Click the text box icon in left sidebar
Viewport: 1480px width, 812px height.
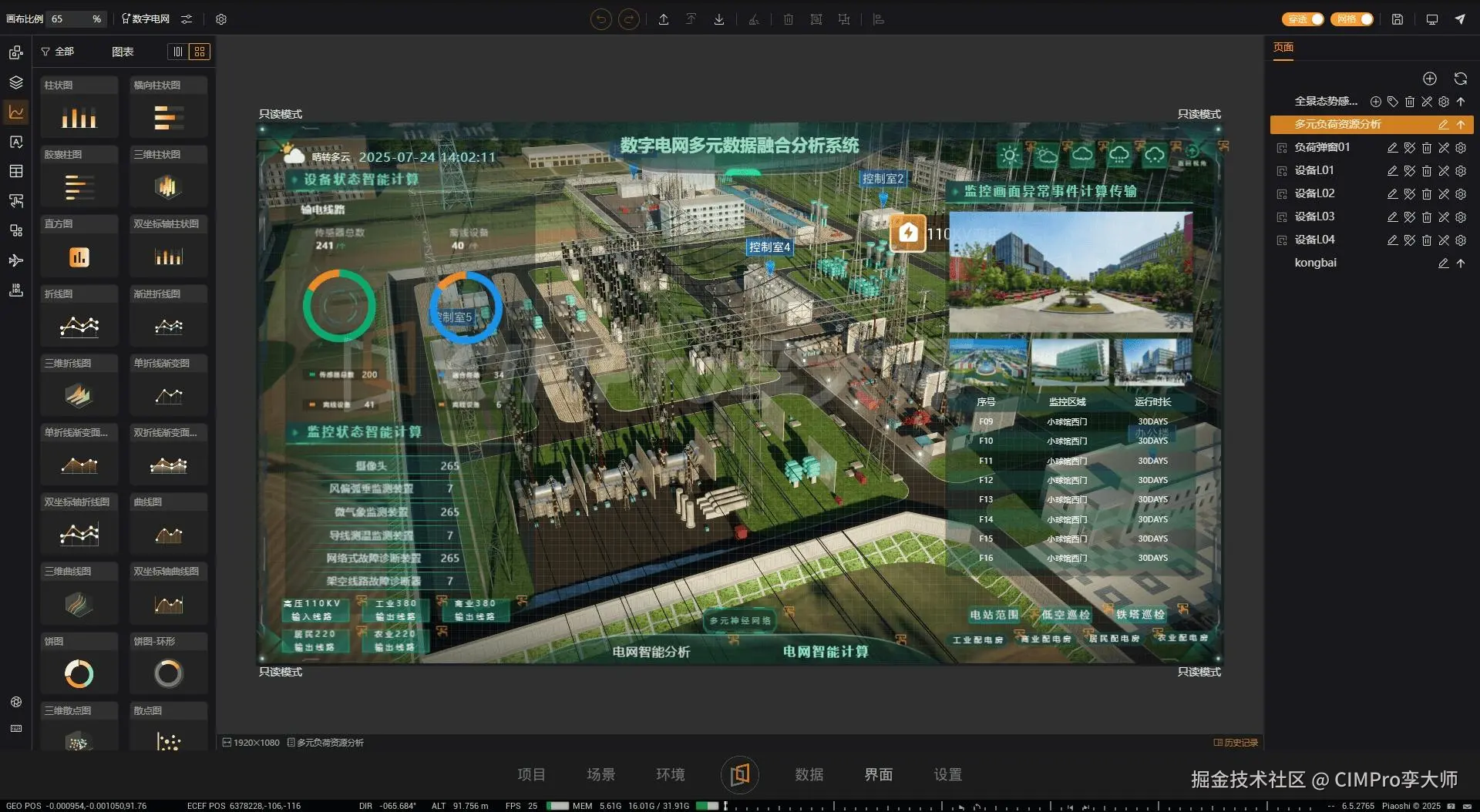[x=16, y=142]
